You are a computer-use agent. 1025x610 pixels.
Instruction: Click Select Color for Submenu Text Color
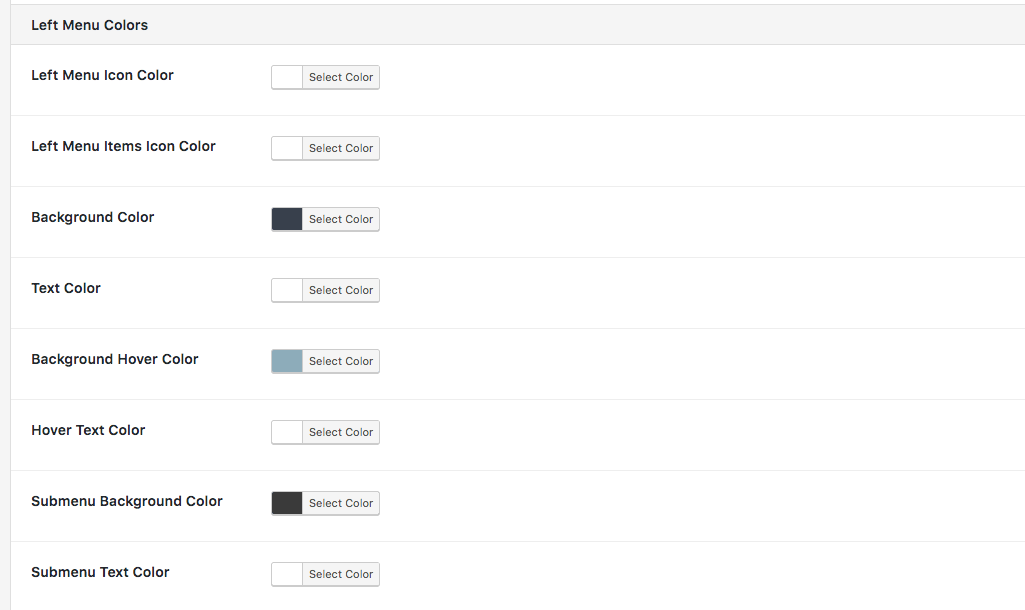341,574
